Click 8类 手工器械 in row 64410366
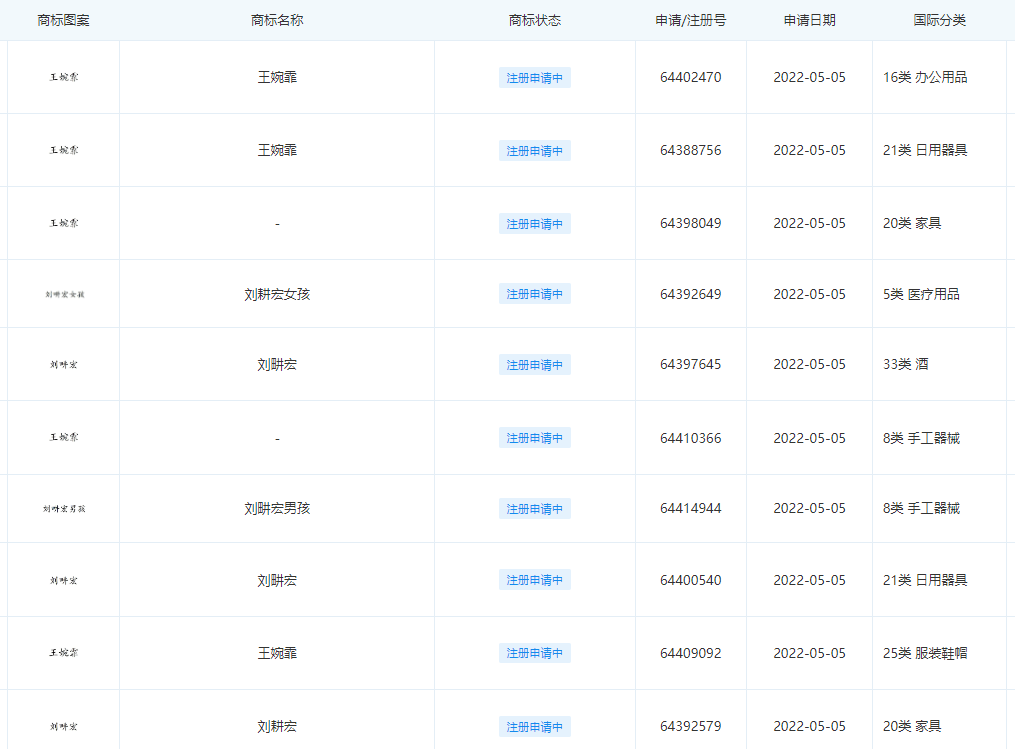This screenshot has width=1015, height=749. coord(921,438)
